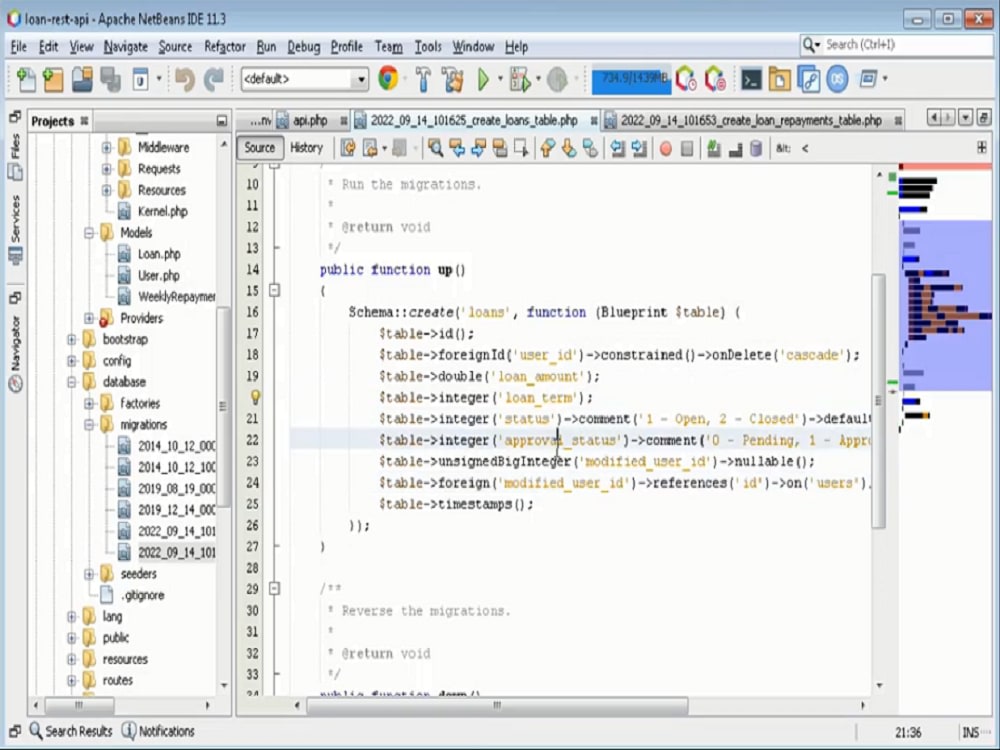Toggle the Navigator side panel
Image resolution: width=1000 pixels, height=750 pixels.
(15, 353)
